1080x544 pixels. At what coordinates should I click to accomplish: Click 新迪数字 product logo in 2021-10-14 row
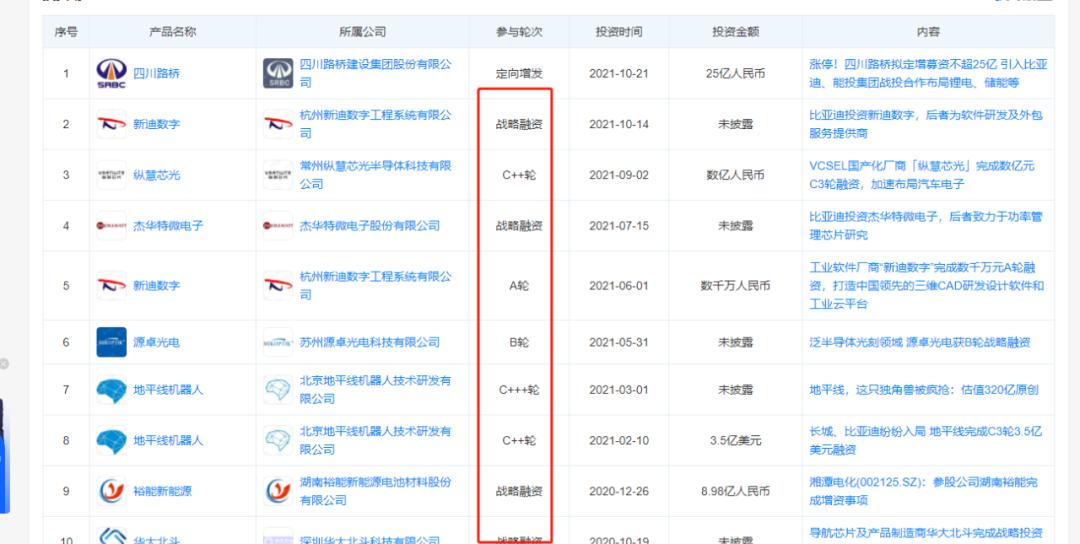(x=112, y=124)
